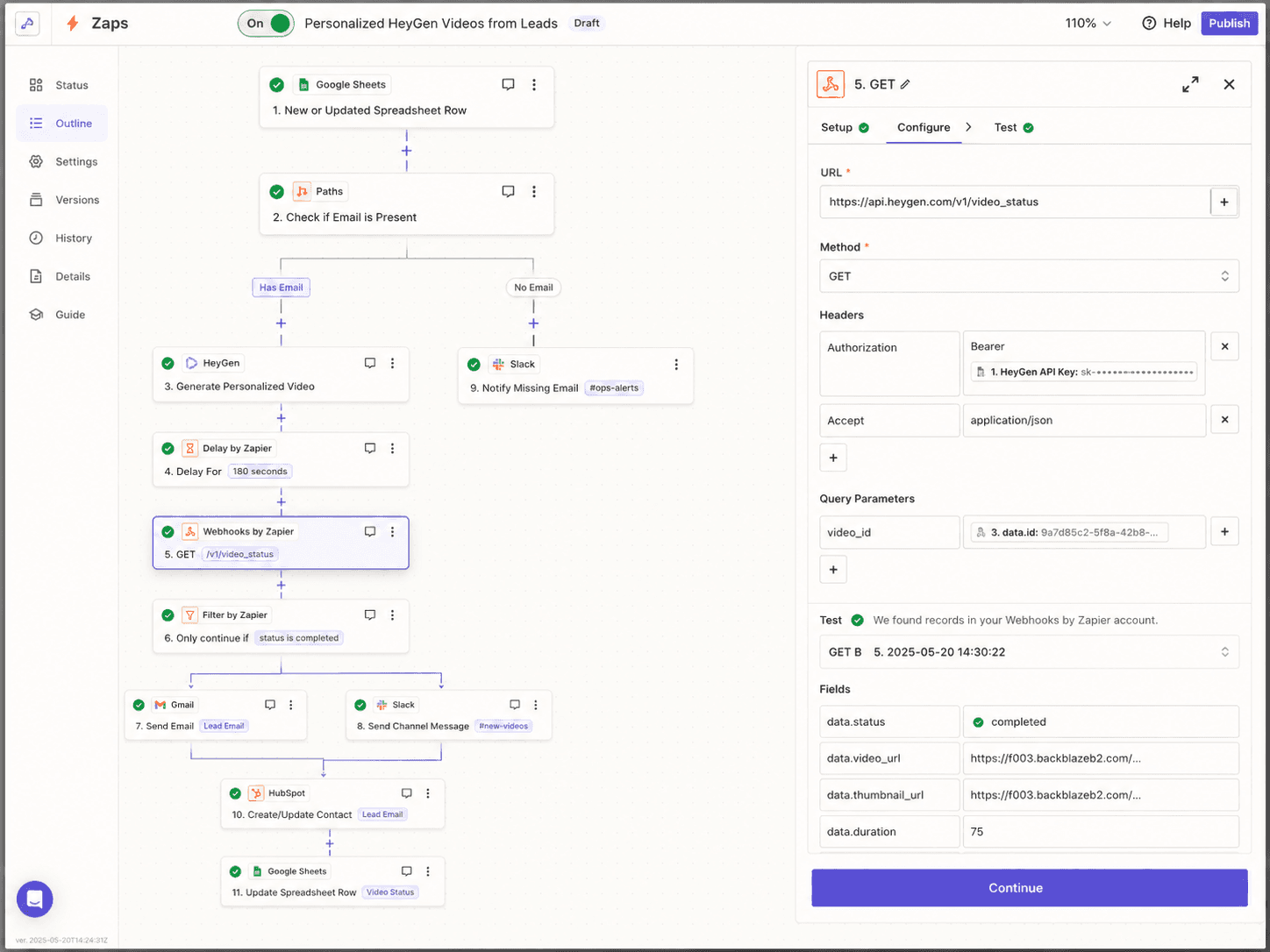The image size is (1270, 952).
Task: Publish the Zap
Action: coord(1229,24)
